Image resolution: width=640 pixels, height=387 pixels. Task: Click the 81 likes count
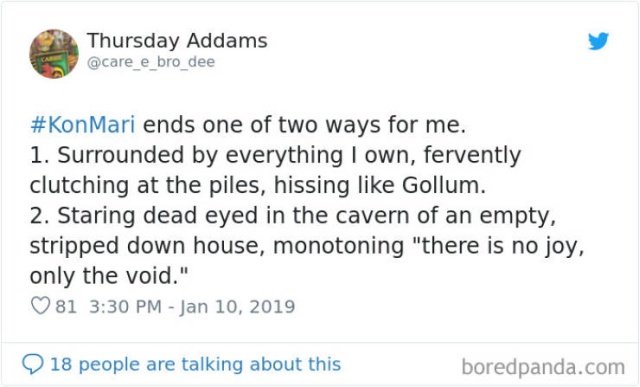tap(66, 307)
